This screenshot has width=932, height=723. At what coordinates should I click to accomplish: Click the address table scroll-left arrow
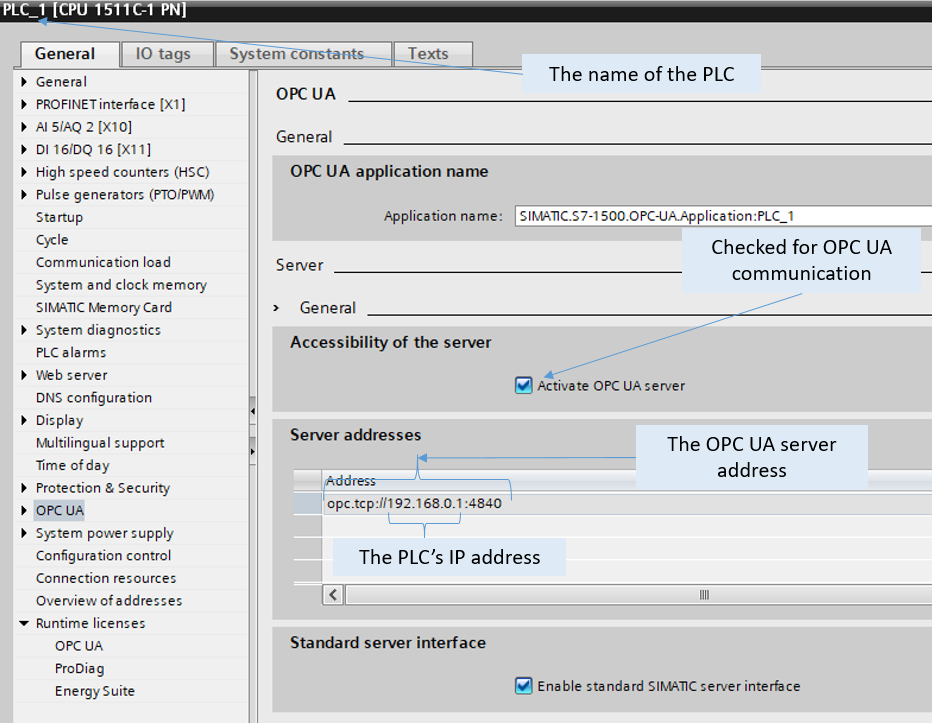(333, 594)
